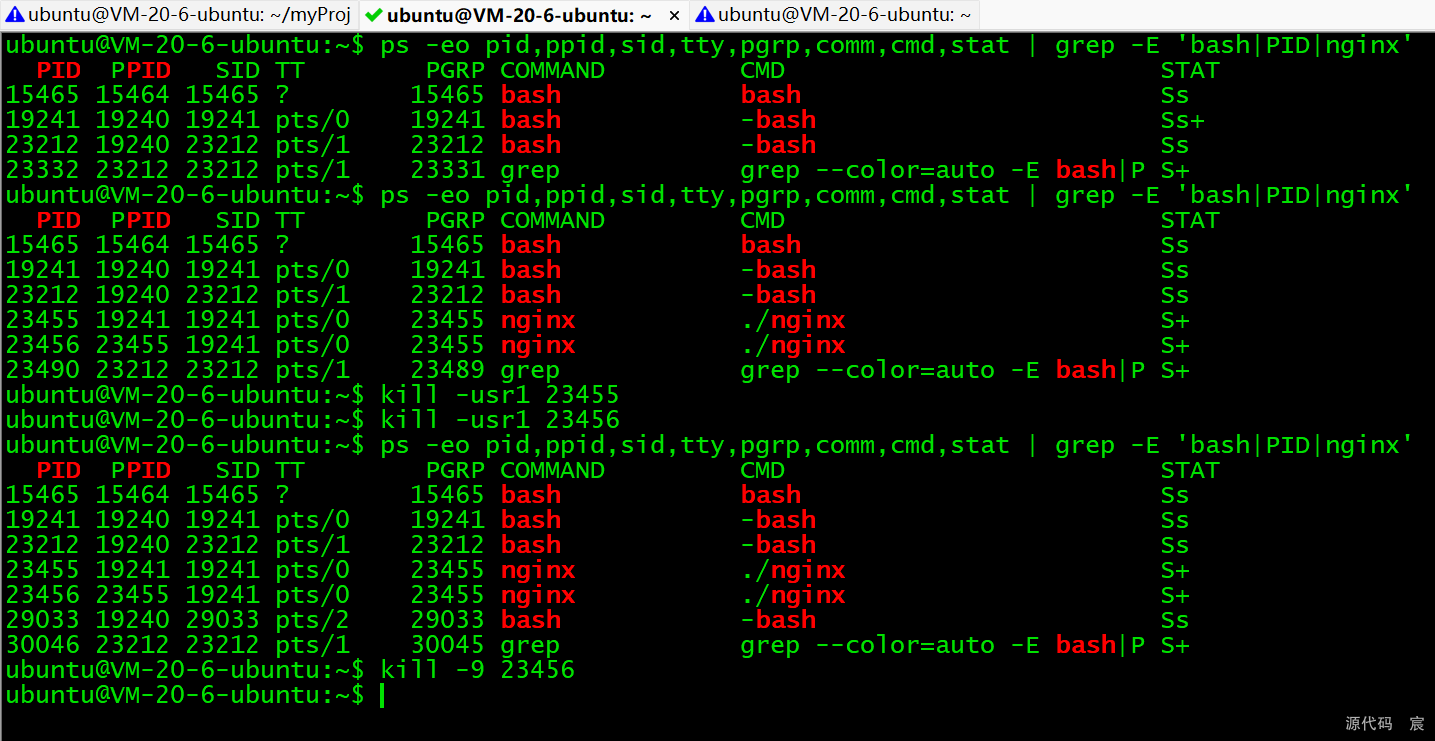
Task: Select the active tab labeled ubuntu@VM-20-6-ubuntu: ~
Action: 523,15
